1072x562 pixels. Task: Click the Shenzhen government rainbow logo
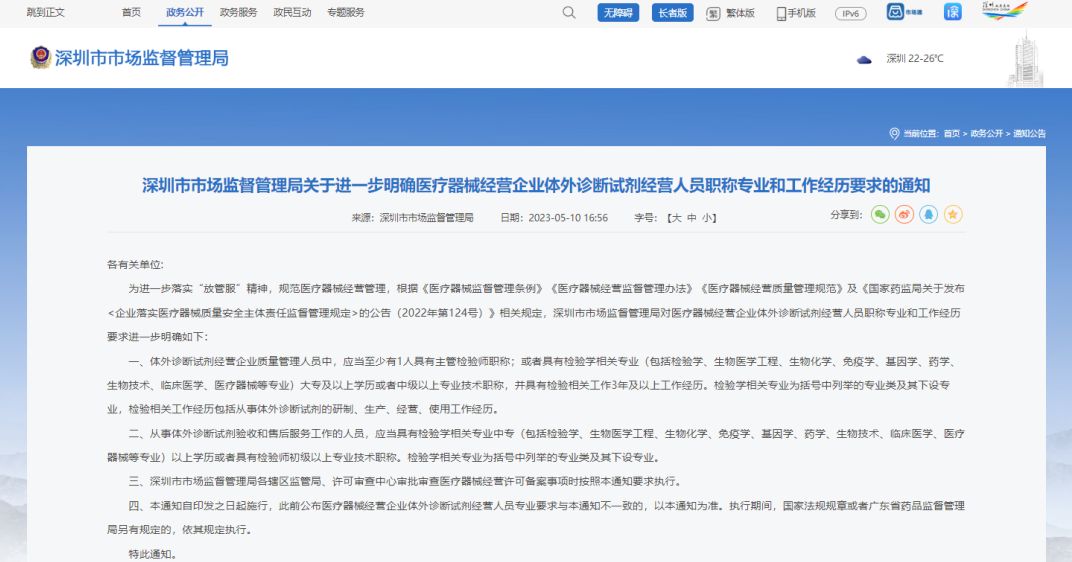1004,12
